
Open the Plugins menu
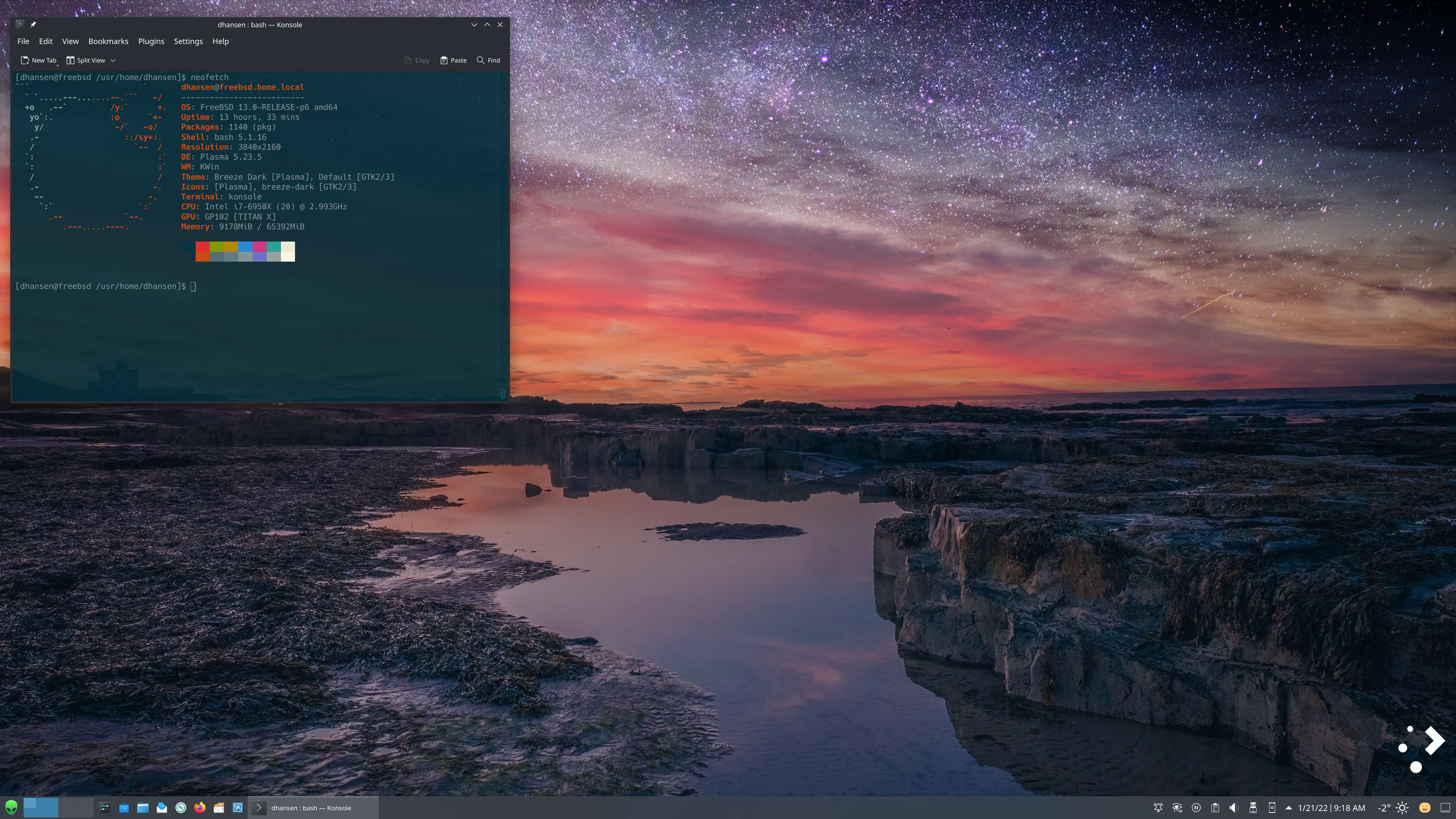click(151, 41)
